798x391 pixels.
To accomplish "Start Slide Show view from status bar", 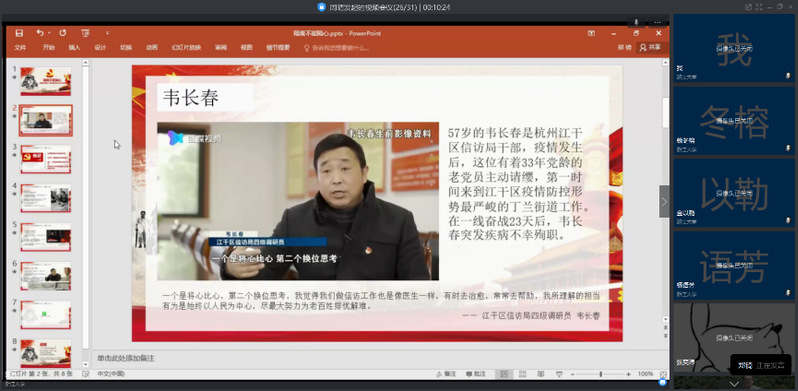I will [x=559, y=374].
